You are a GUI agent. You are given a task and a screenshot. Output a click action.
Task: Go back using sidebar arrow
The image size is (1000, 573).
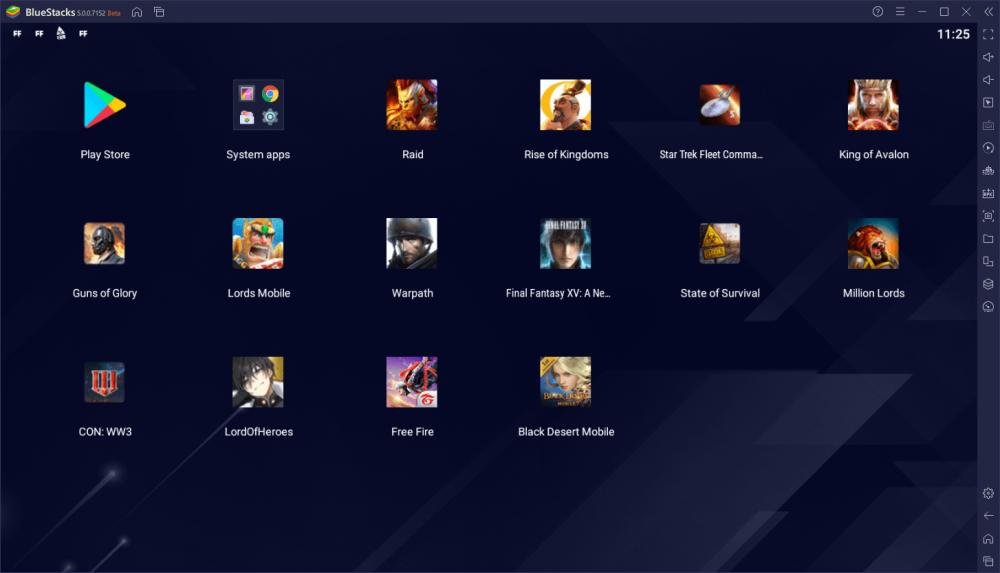(988, 516)
